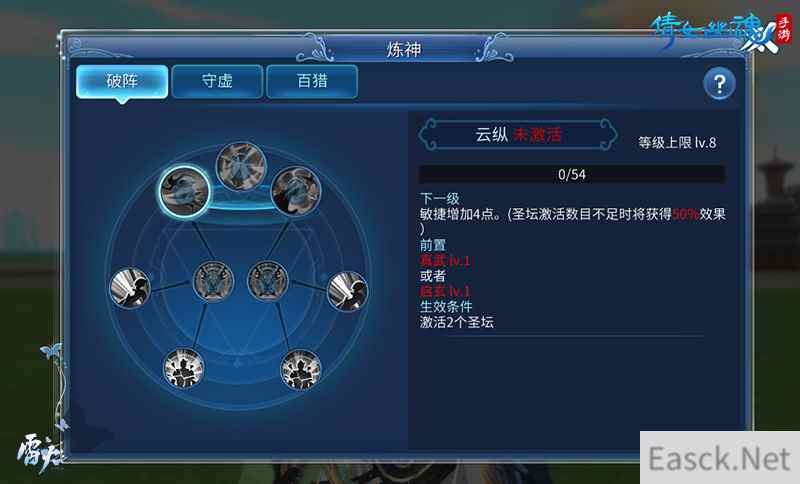Open the question mark help button
The width and height of the screenshot is (800, 484).
pos(719,84)
